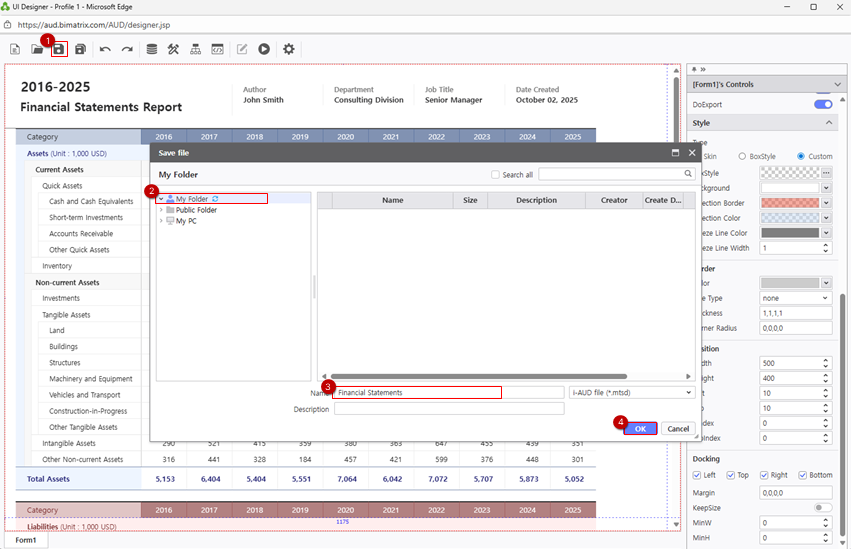Image resolution: width=851 pixels, height=549 pixels.
Task: Open file using the folder icon
Action: [x=37, y=49]
